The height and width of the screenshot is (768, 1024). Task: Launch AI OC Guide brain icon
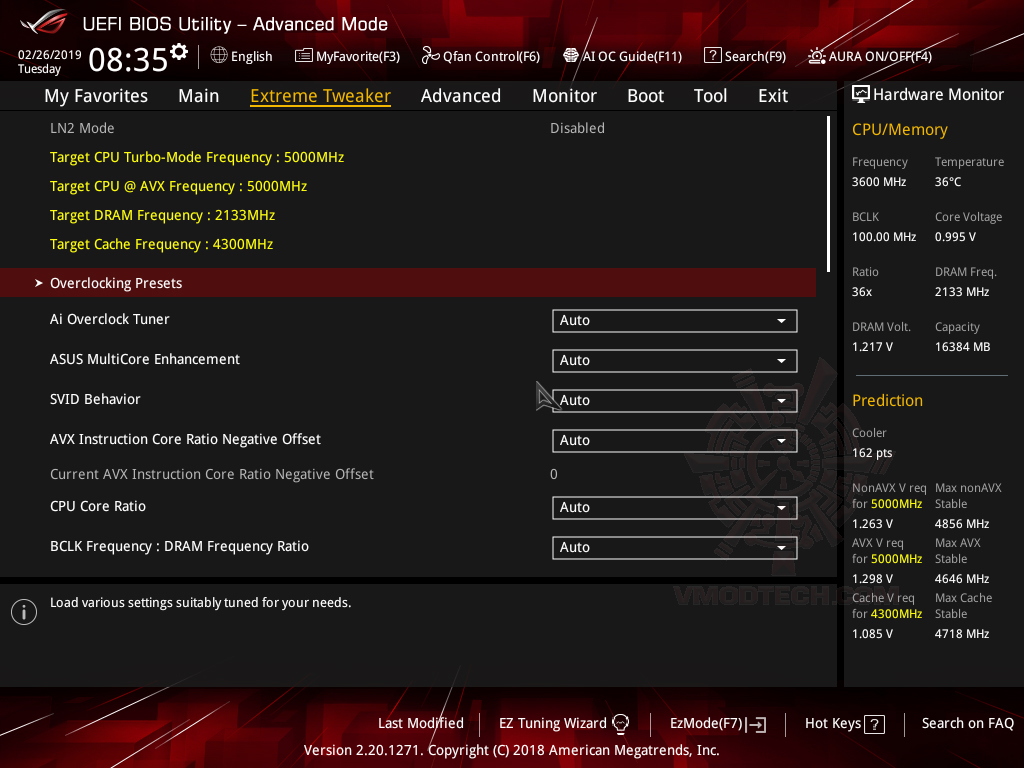pyautogui.click(x=571, y=56)
